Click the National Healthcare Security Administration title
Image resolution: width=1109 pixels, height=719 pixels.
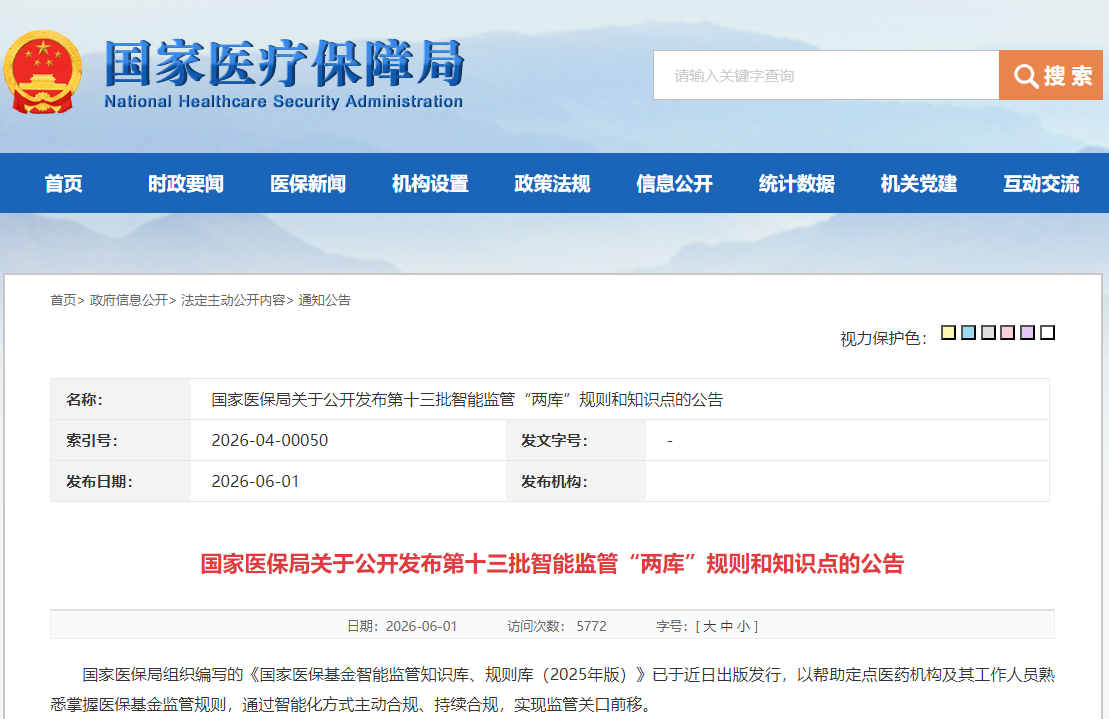click(284, 74)
